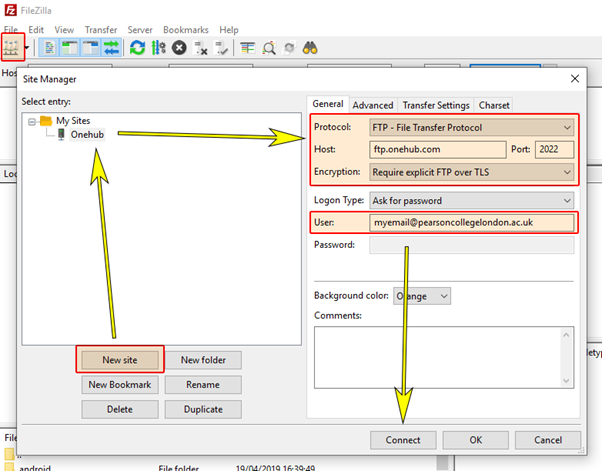Open the Site Manager dropdown arrow in toolbar

point(27,48)
